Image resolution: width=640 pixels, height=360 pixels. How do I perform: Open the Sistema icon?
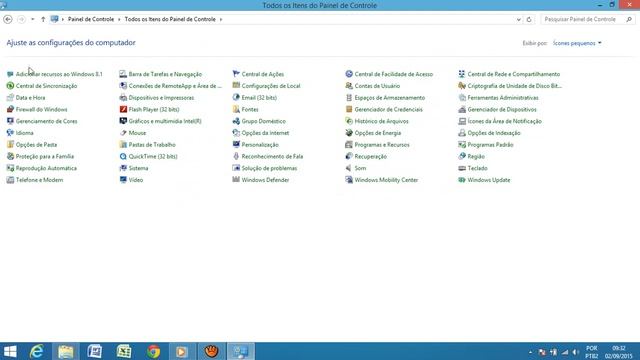pyautogui.click(x=123, y=168)
